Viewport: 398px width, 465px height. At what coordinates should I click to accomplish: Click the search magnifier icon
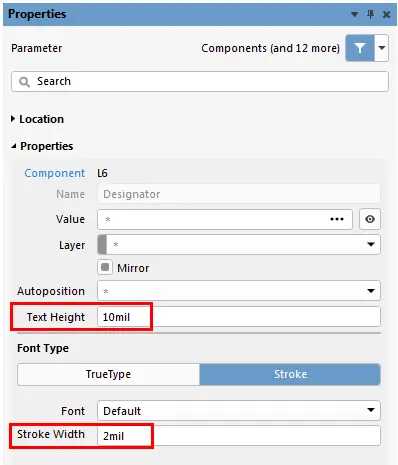point(24,82)
